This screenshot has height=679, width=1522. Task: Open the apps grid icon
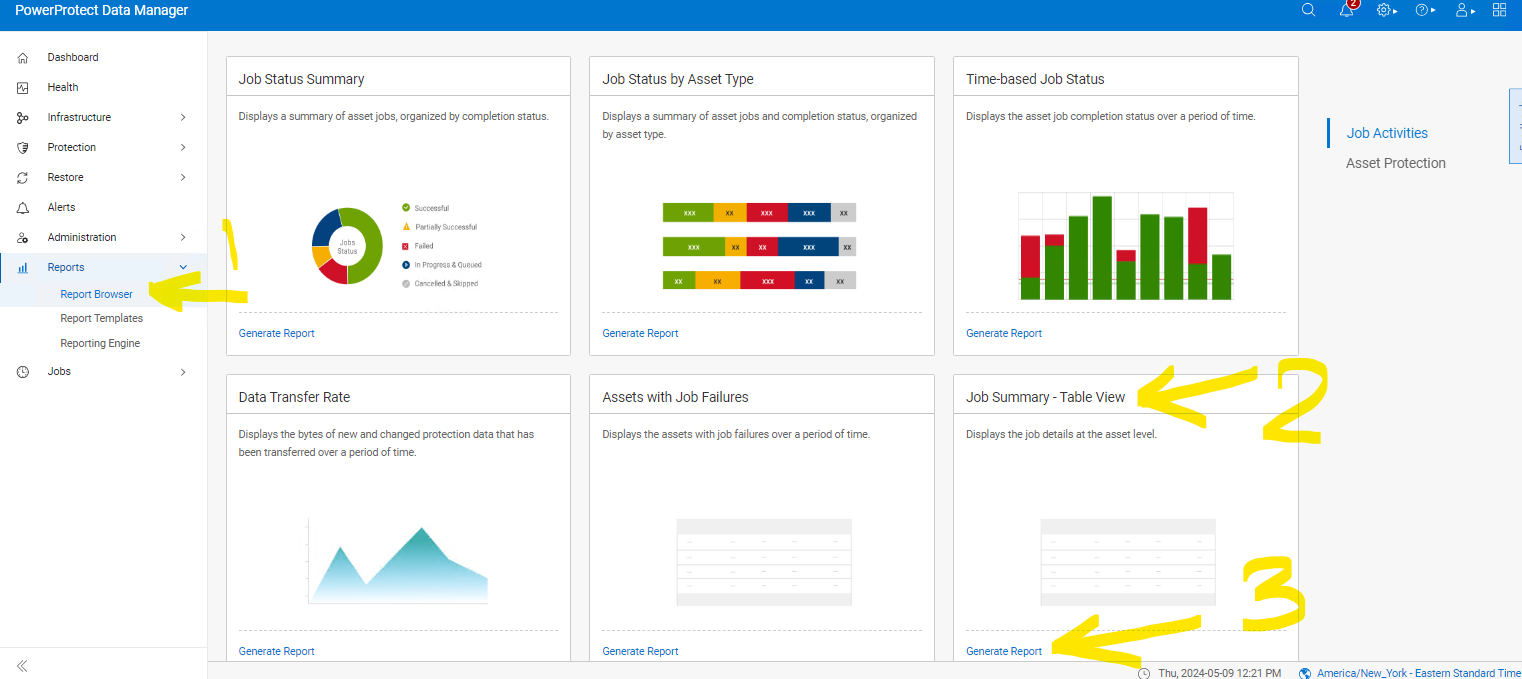click(1499, 10)
